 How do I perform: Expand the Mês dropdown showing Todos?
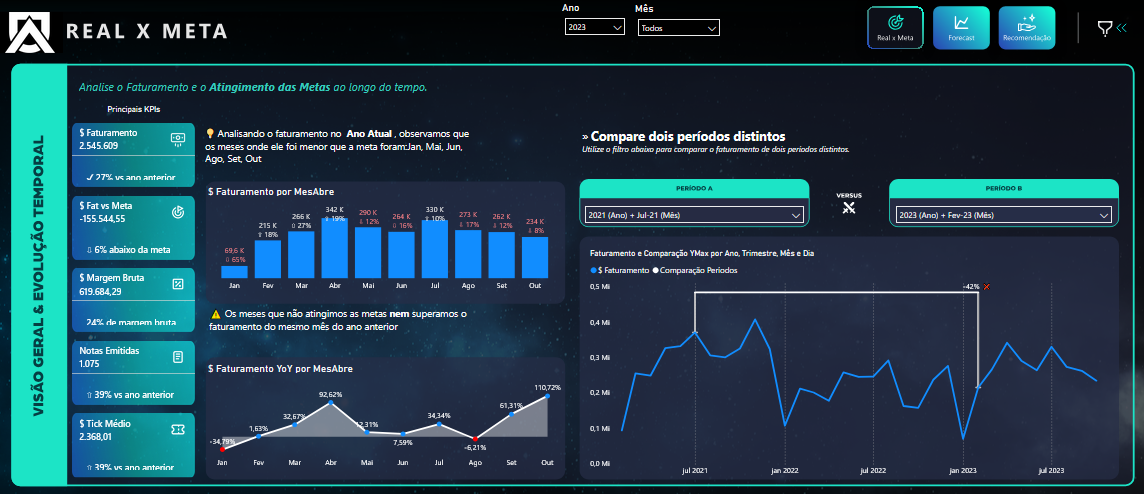click(678, 28)
